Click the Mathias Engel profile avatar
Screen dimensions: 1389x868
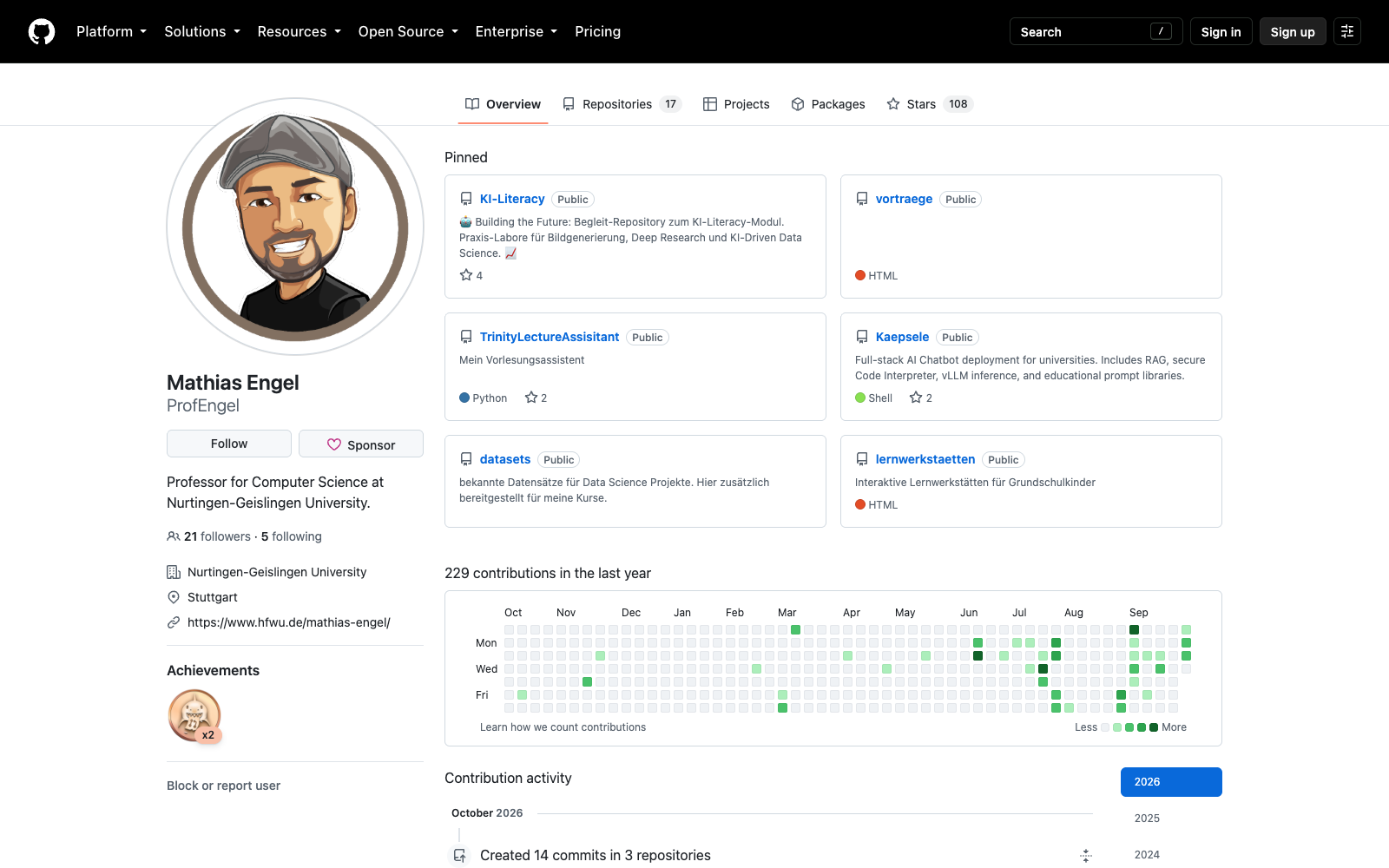pos(295,227)
